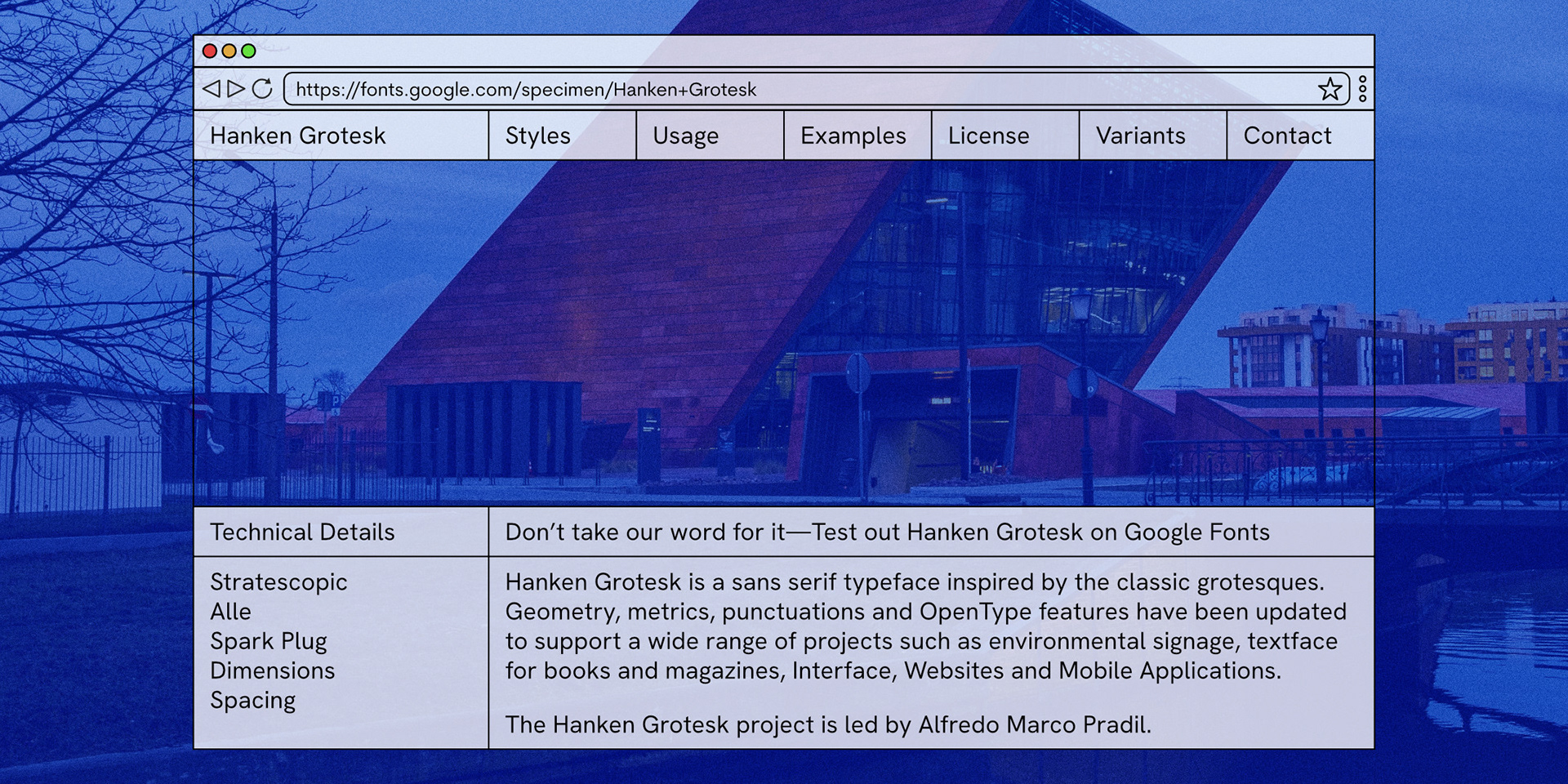Select the Alle item
Screen dimensions: 1568x784
(x=230, y=612)
